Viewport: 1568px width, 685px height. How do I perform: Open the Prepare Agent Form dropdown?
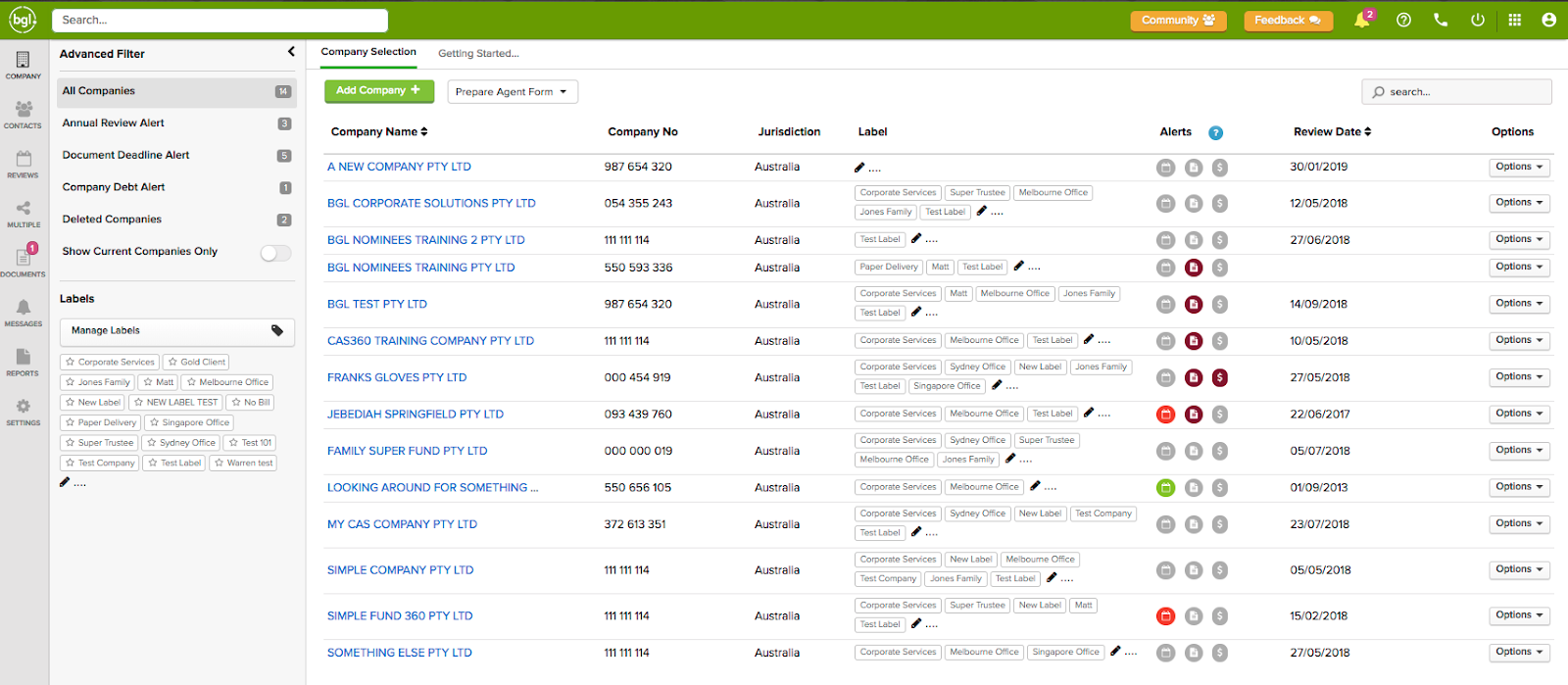point(512,92)
